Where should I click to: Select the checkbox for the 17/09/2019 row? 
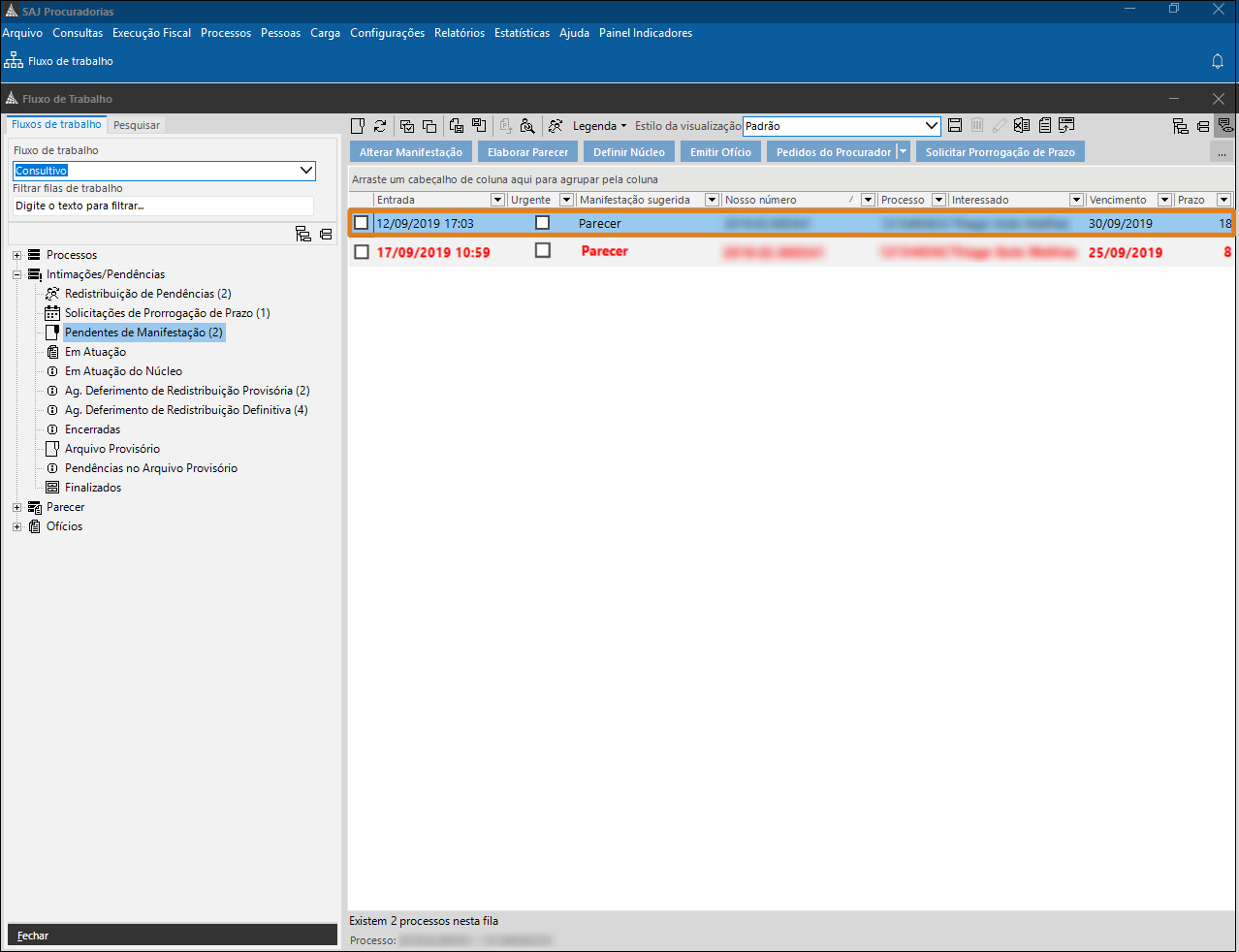point(362,252)
